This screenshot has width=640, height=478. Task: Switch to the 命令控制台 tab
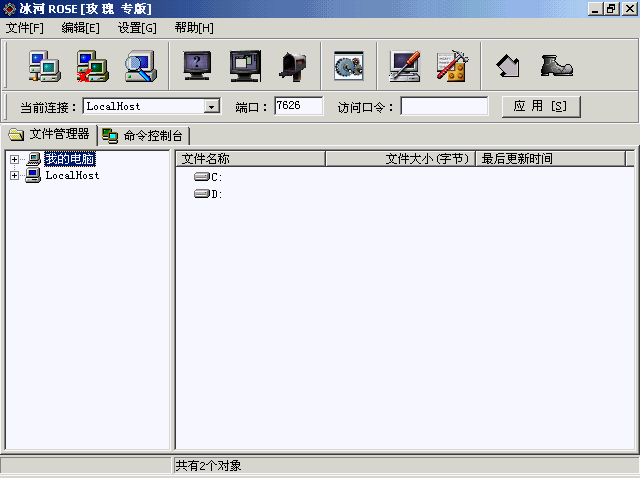point(144,135)
